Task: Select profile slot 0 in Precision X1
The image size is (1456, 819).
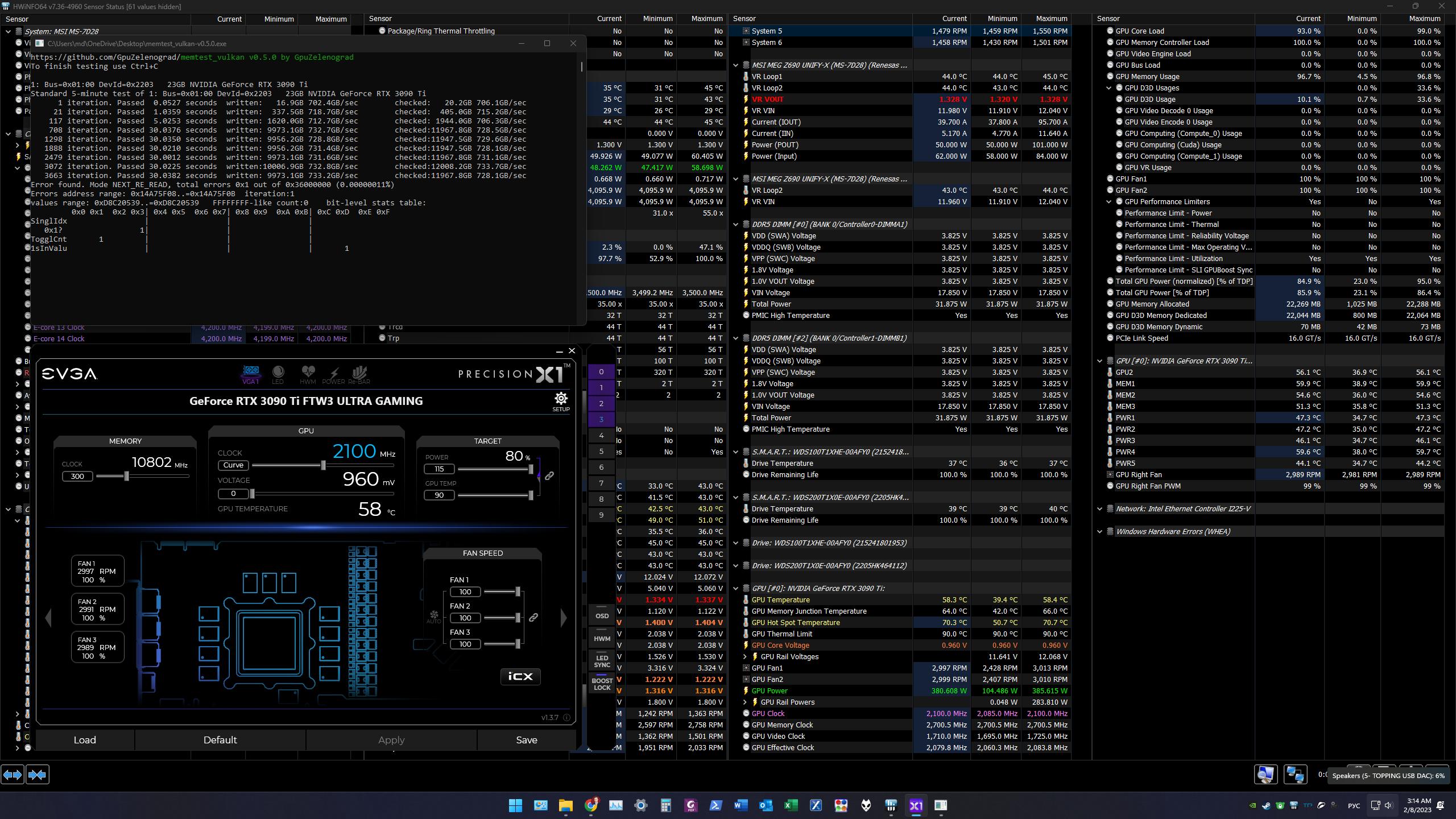Action: coord(601,372)
